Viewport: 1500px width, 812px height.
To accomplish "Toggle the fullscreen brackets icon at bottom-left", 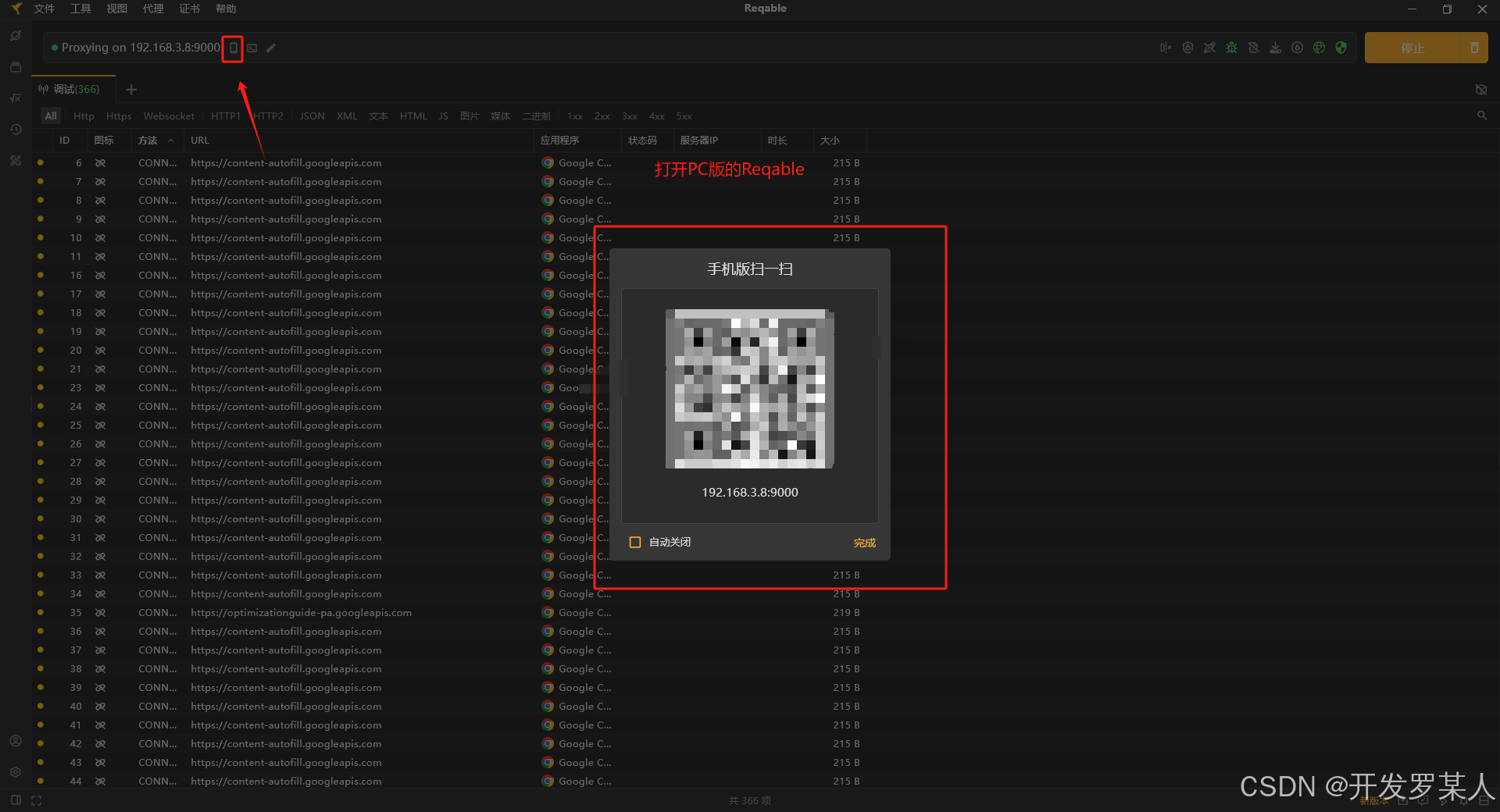I will pos(36,800).
